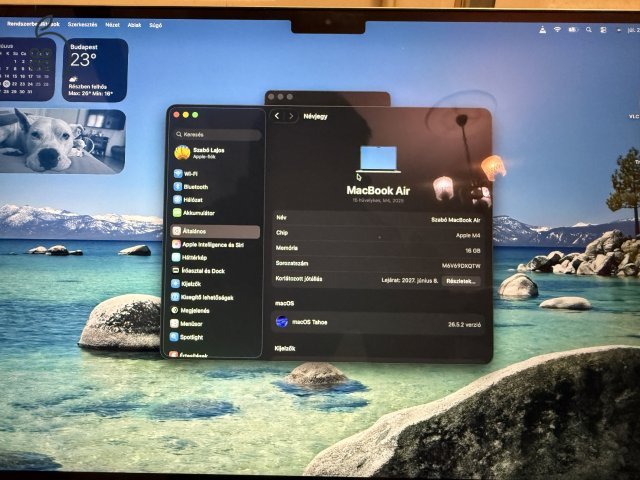Open Wi‑Fi settings in the sidebar
This screenshot has height=480, width=640.
click(x=186, y=173)
